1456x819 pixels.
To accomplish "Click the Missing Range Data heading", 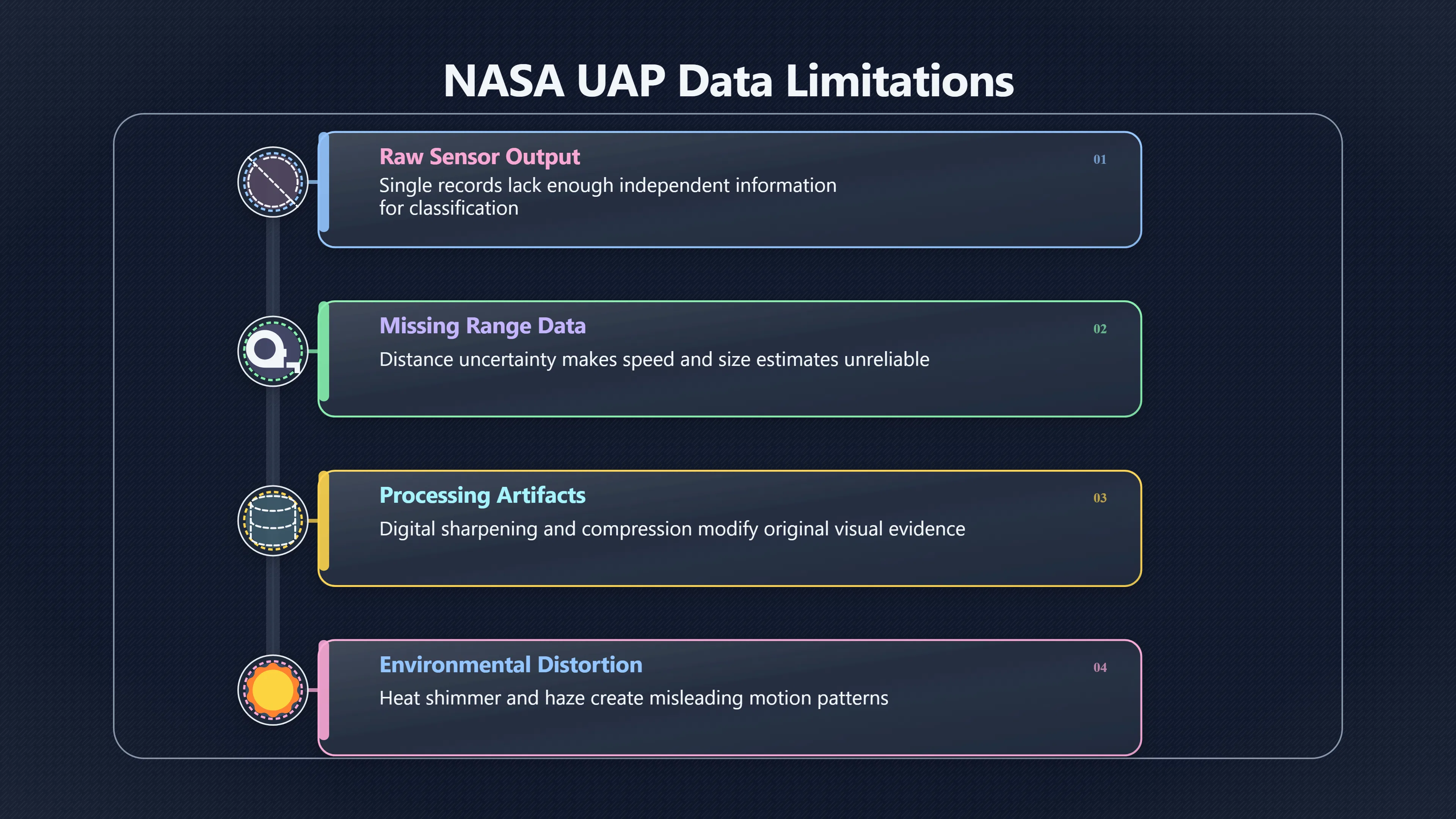I will pyautogui.click(x=482, y=326).
